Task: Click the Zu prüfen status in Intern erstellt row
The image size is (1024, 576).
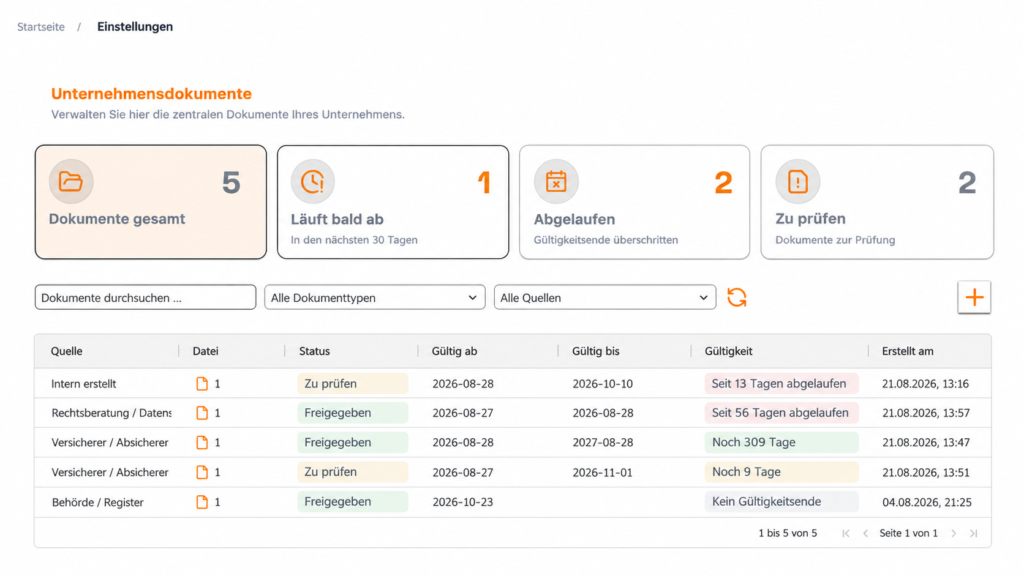Action: click(353, 384)
